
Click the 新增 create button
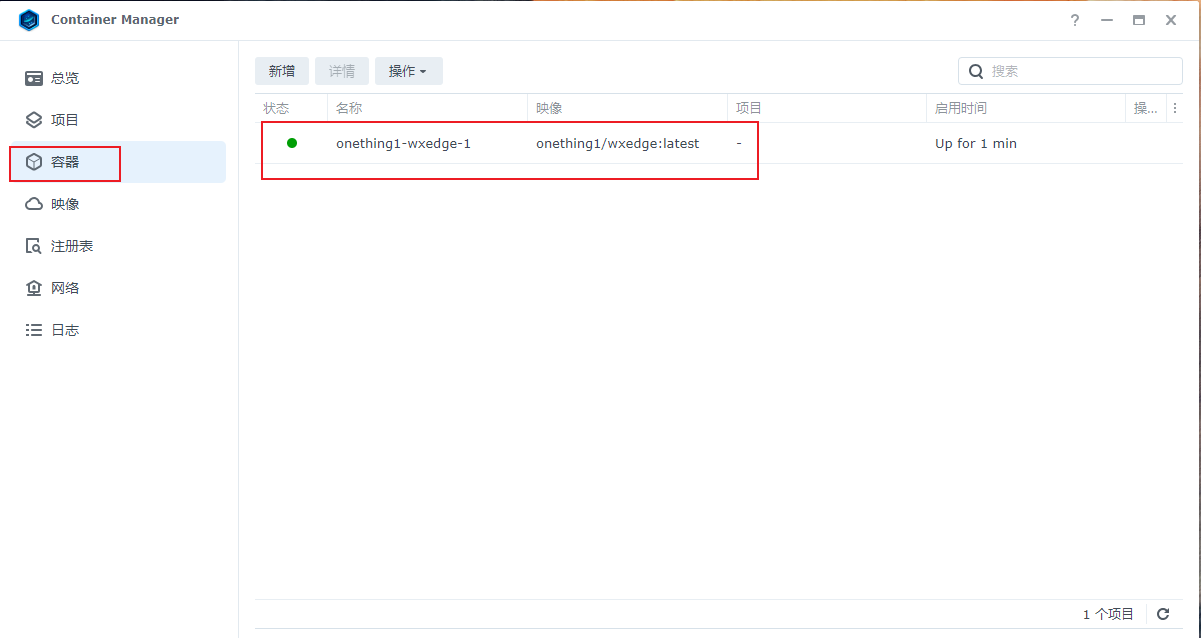282,71
